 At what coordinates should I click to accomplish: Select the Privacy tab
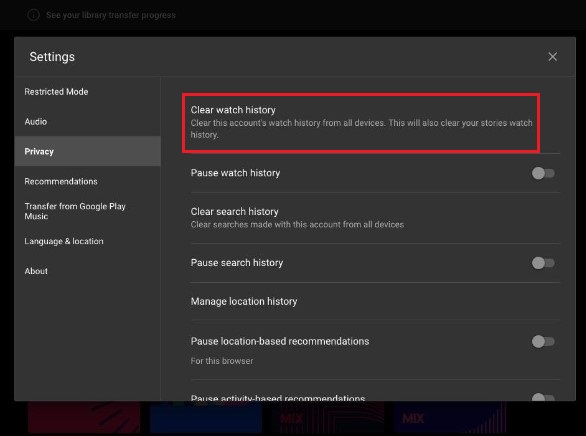tap(88, 151)
